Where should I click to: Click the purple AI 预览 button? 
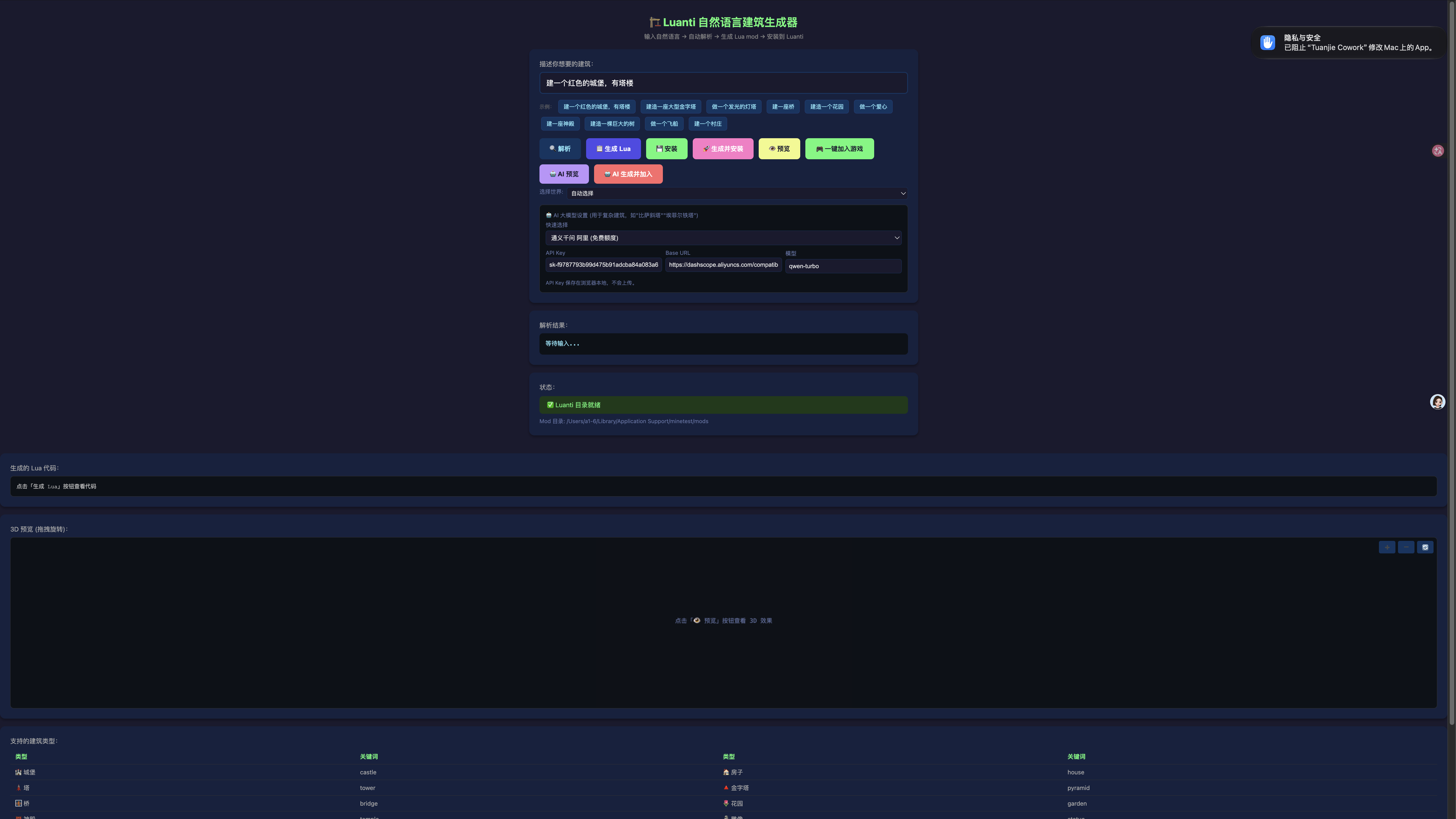[x=564, y=174]
